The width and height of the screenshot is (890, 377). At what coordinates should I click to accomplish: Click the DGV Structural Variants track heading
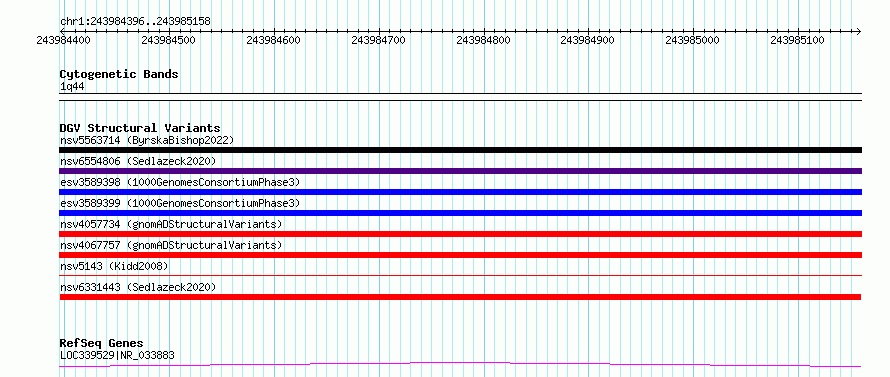(140, 128)
